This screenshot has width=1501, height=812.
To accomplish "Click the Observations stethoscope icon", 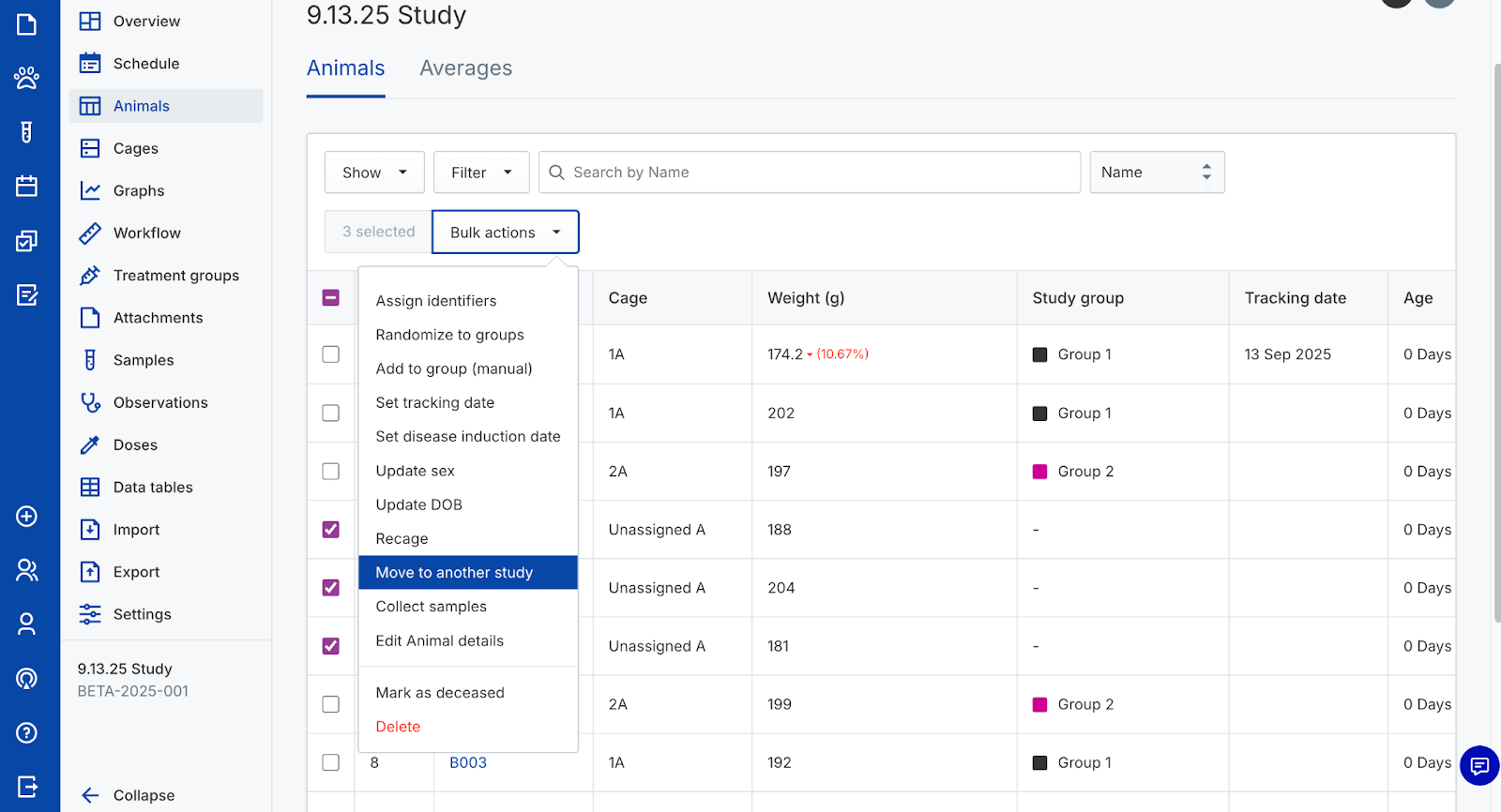I will (x=90, y=402).
